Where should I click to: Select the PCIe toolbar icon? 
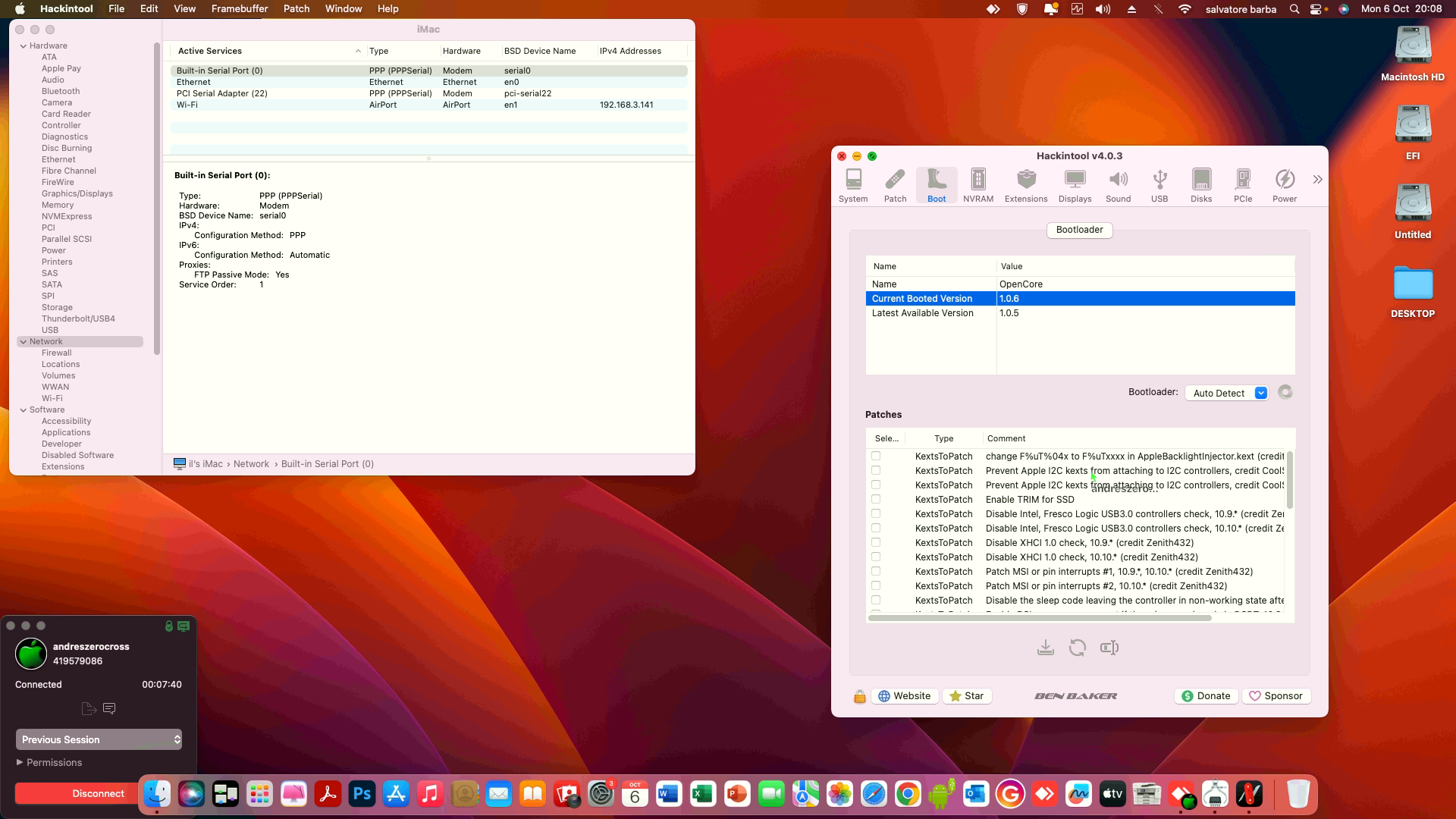[1243, 186]
